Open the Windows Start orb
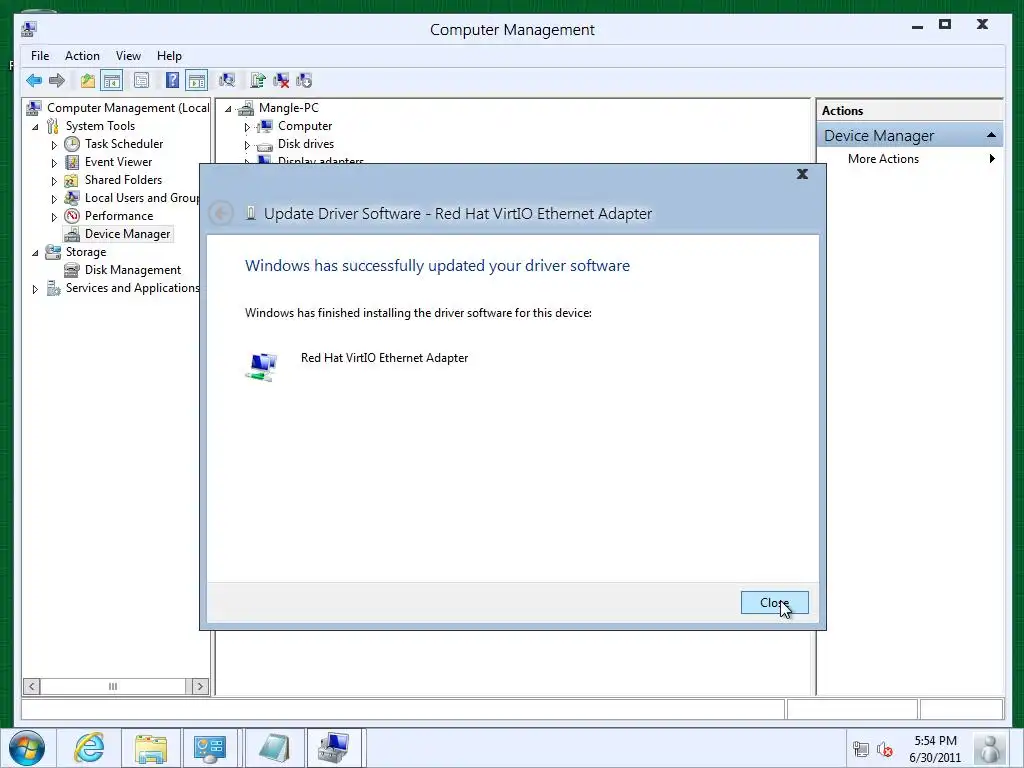Screen dimensions: 1024x768 click(27, 748)
